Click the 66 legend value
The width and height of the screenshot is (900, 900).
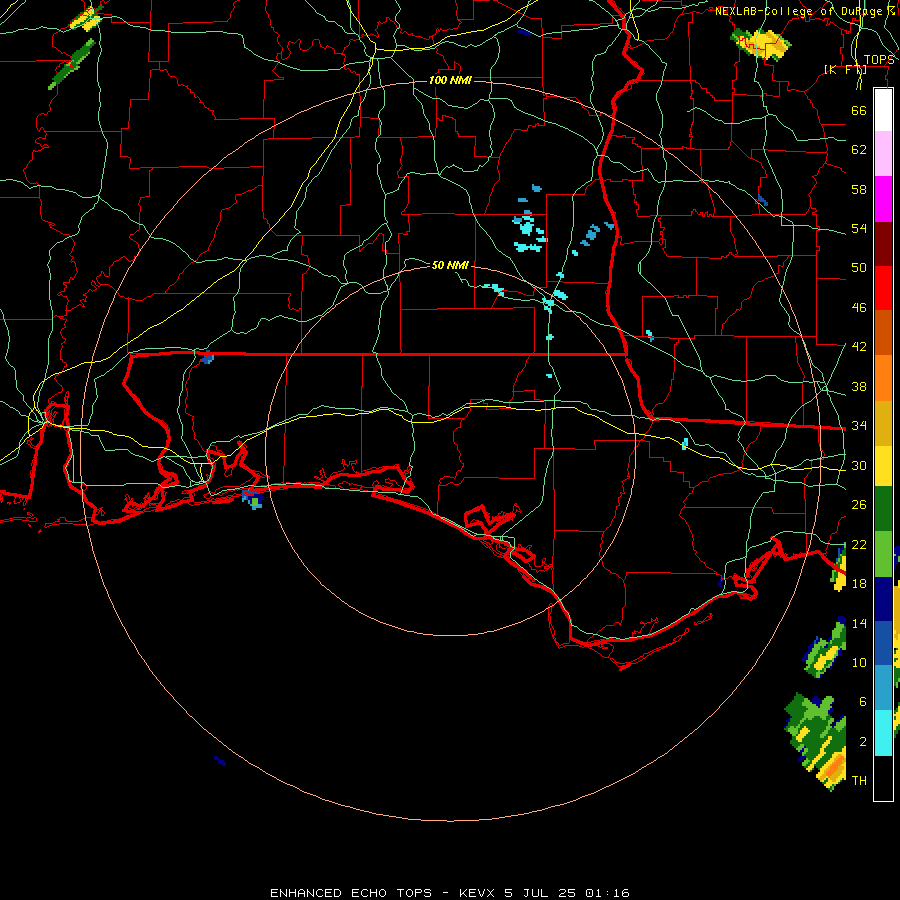859,110
